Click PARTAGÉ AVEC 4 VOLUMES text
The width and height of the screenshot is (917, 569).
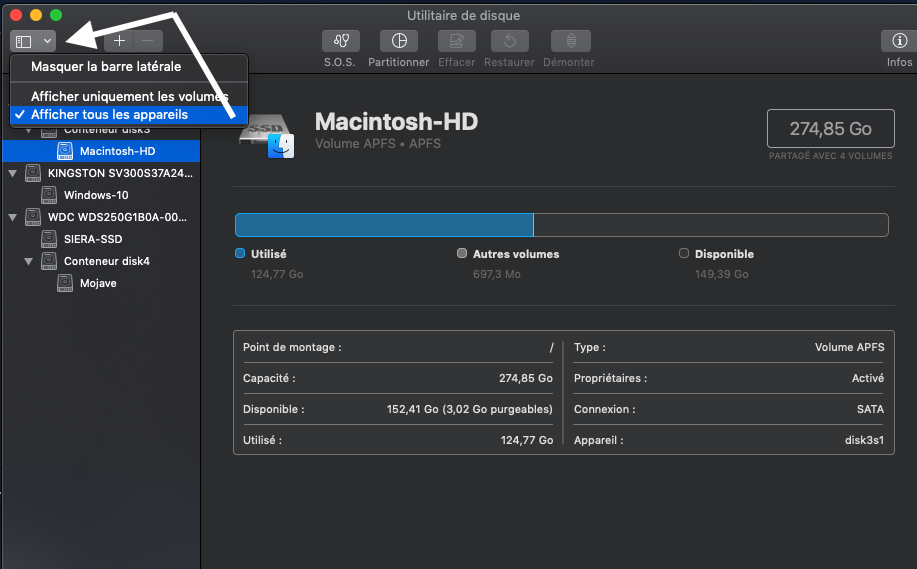click(x=830, y=156)
